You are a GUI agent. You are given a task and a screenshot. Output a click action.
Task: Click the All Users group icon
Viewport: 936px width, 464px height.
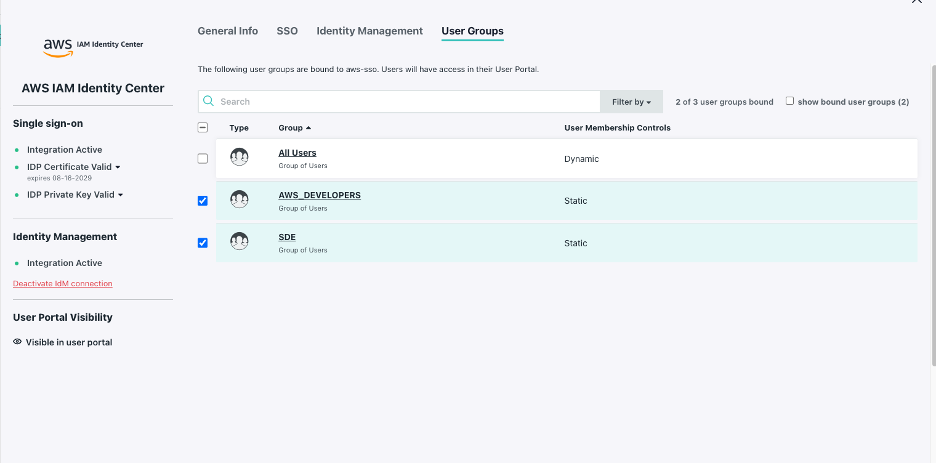(239, 157)
